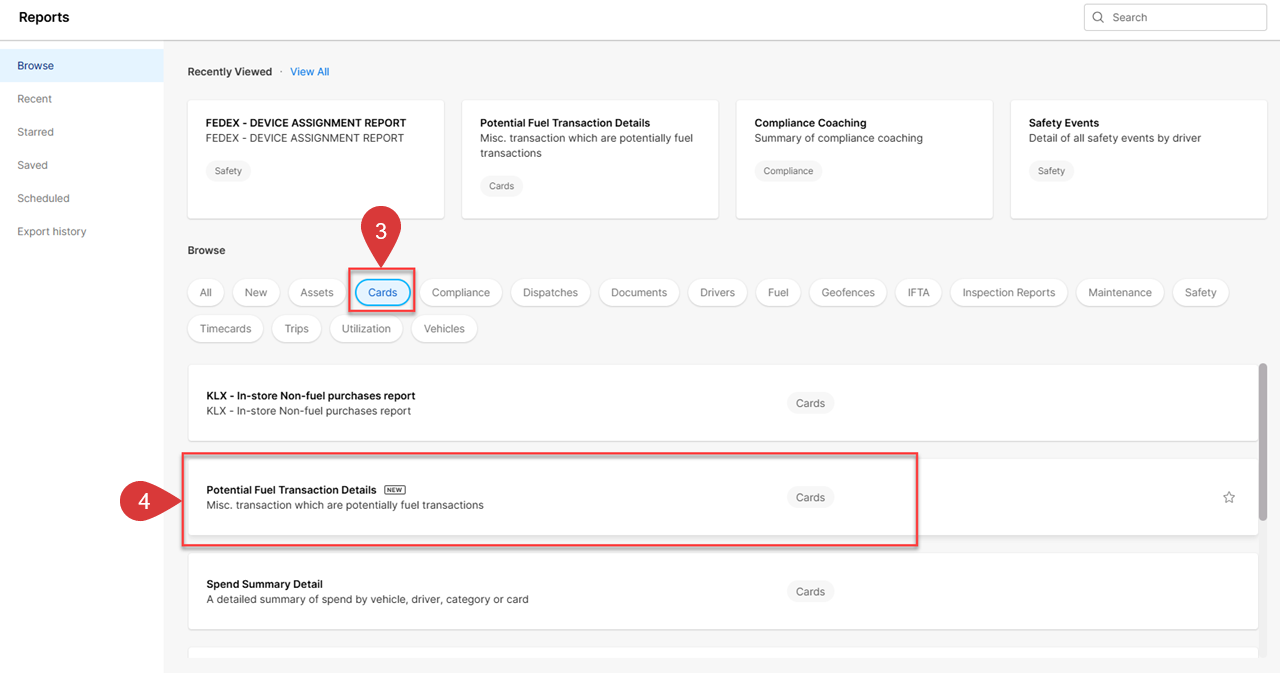Click the Search reports input field
The width and height of the screenshot is (1280, 673).
click(x=1185, y=17)
